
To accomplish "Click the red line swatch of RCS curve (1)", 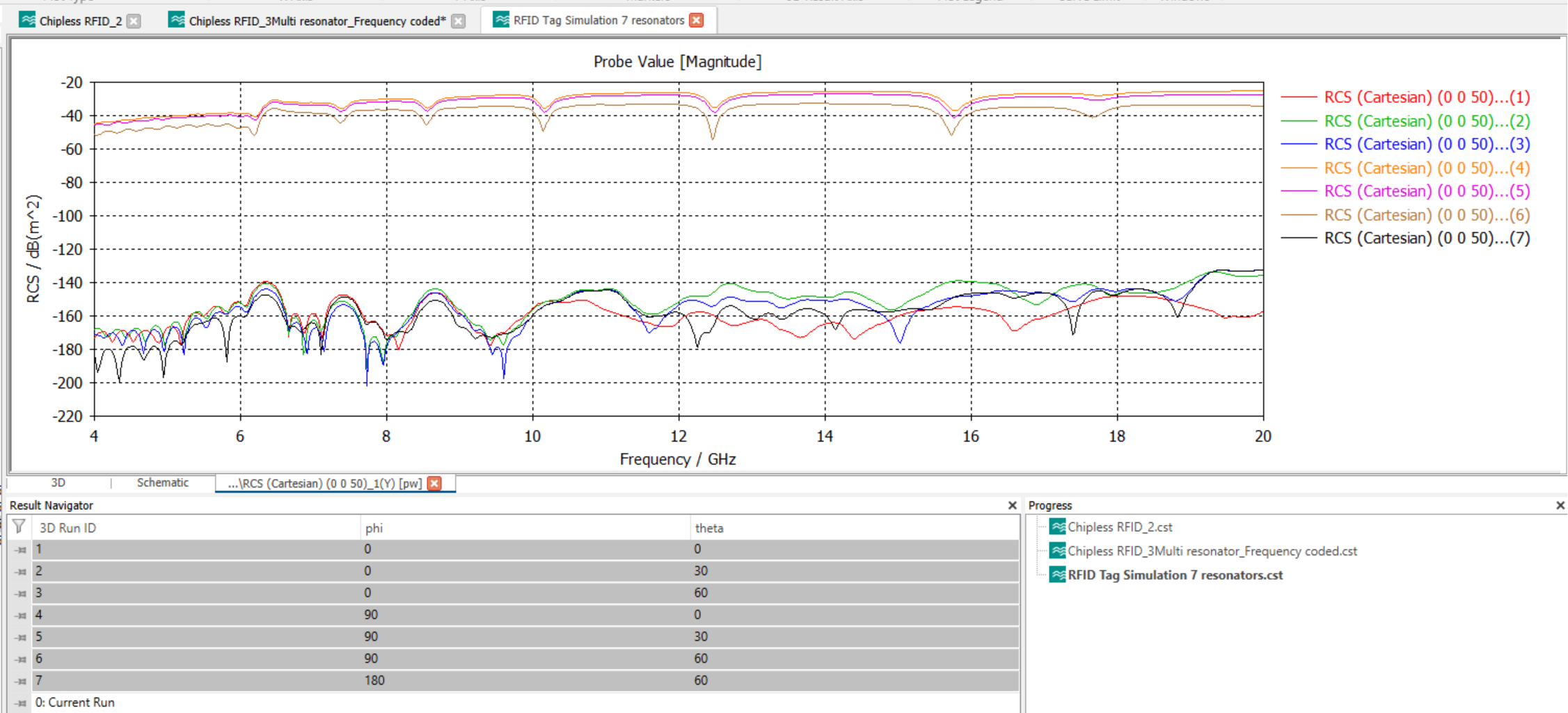I will 1298,97.
